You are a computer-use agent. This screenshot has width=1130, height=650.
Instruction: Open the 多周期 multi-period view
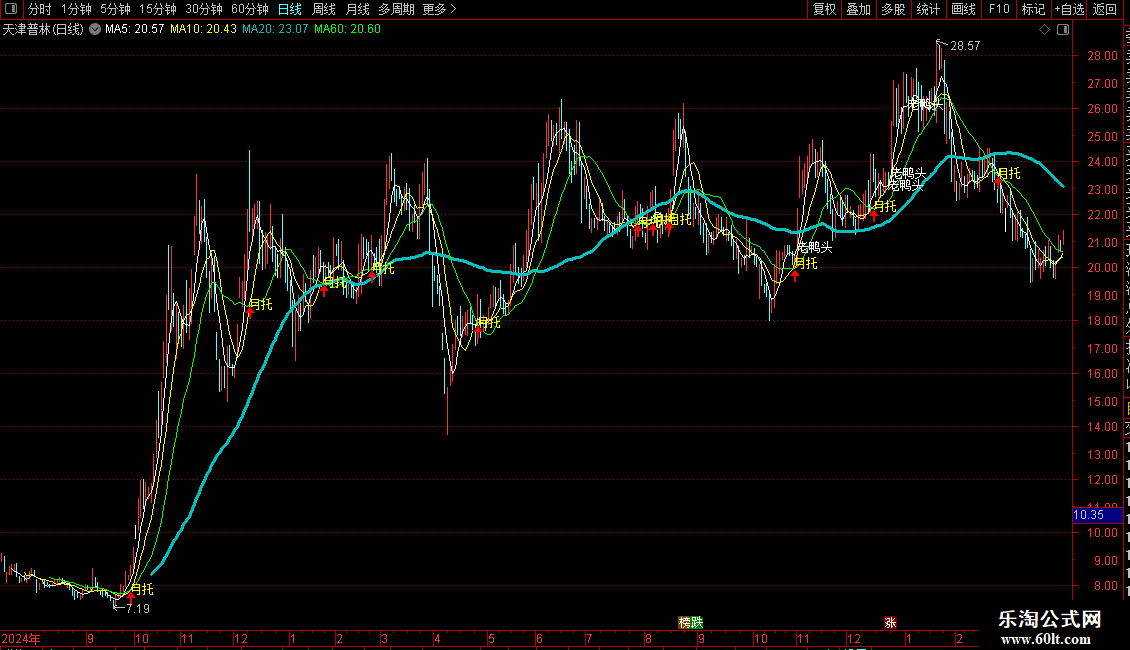coord(396,9)
